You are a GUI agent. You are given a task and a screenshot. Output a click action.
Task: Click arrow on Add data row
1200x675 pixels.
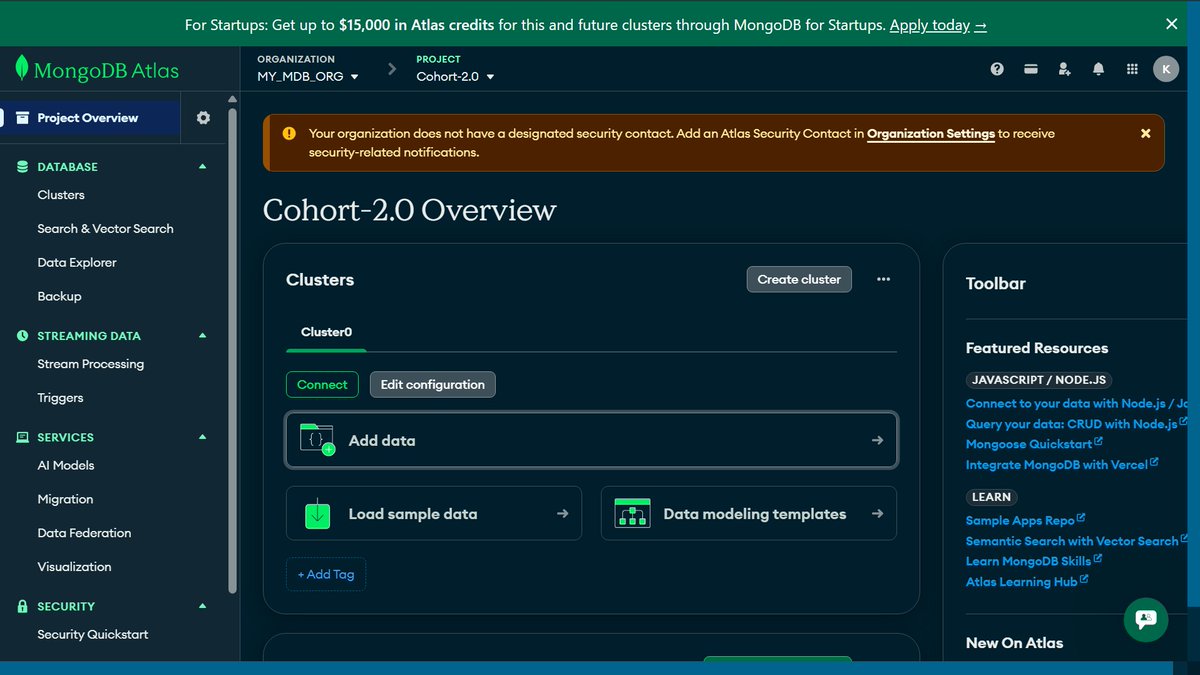[877, 440]
